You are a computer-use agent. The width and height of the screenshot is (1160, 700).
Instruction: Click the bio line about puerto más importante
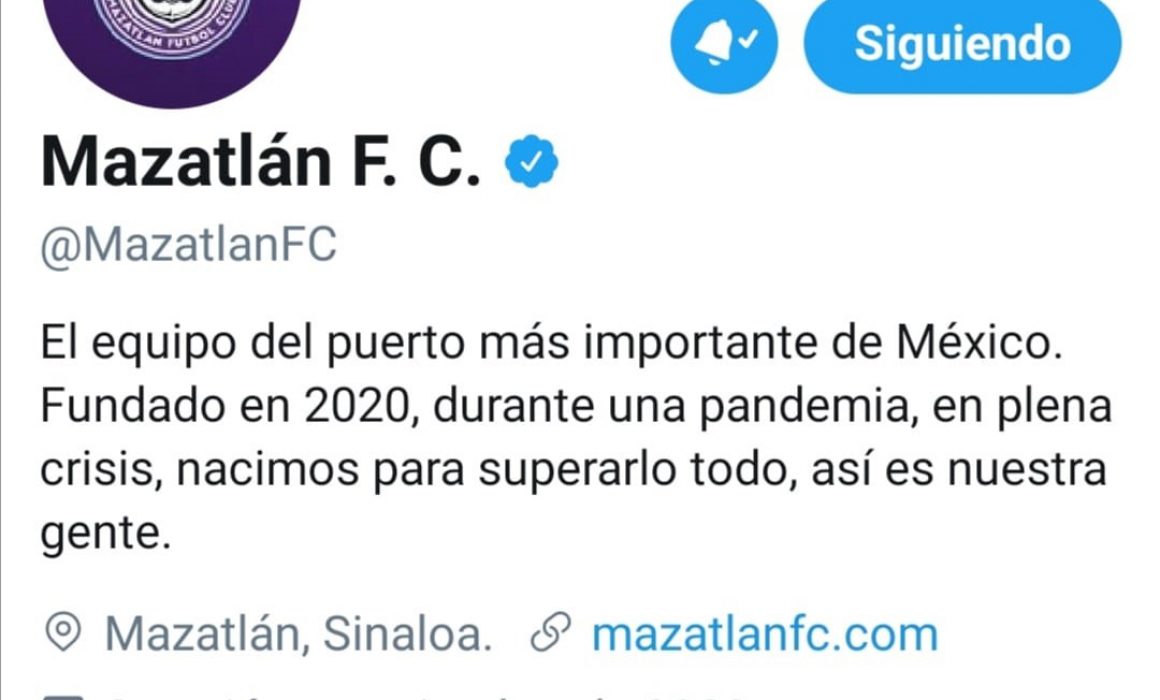pyautogui.click(x=551, y=343)
